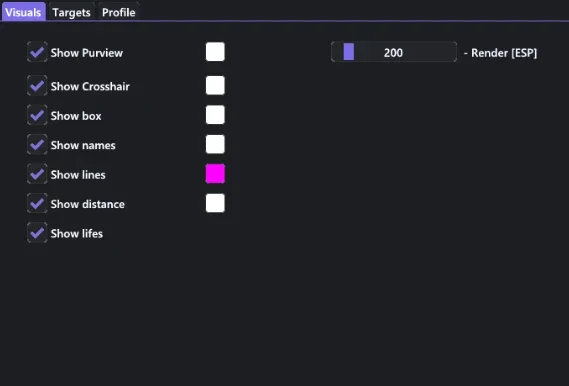
Task: Click the Render [ESP] label
Action: (x=504, y=53)
